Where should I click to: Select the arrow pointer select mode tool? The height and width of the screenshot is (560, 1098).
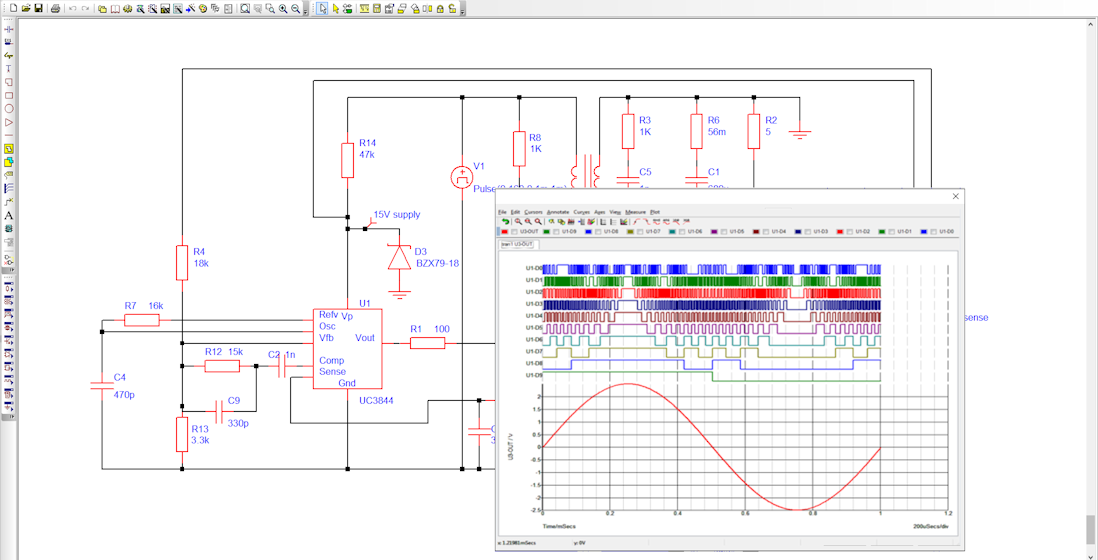pos(323,8)
